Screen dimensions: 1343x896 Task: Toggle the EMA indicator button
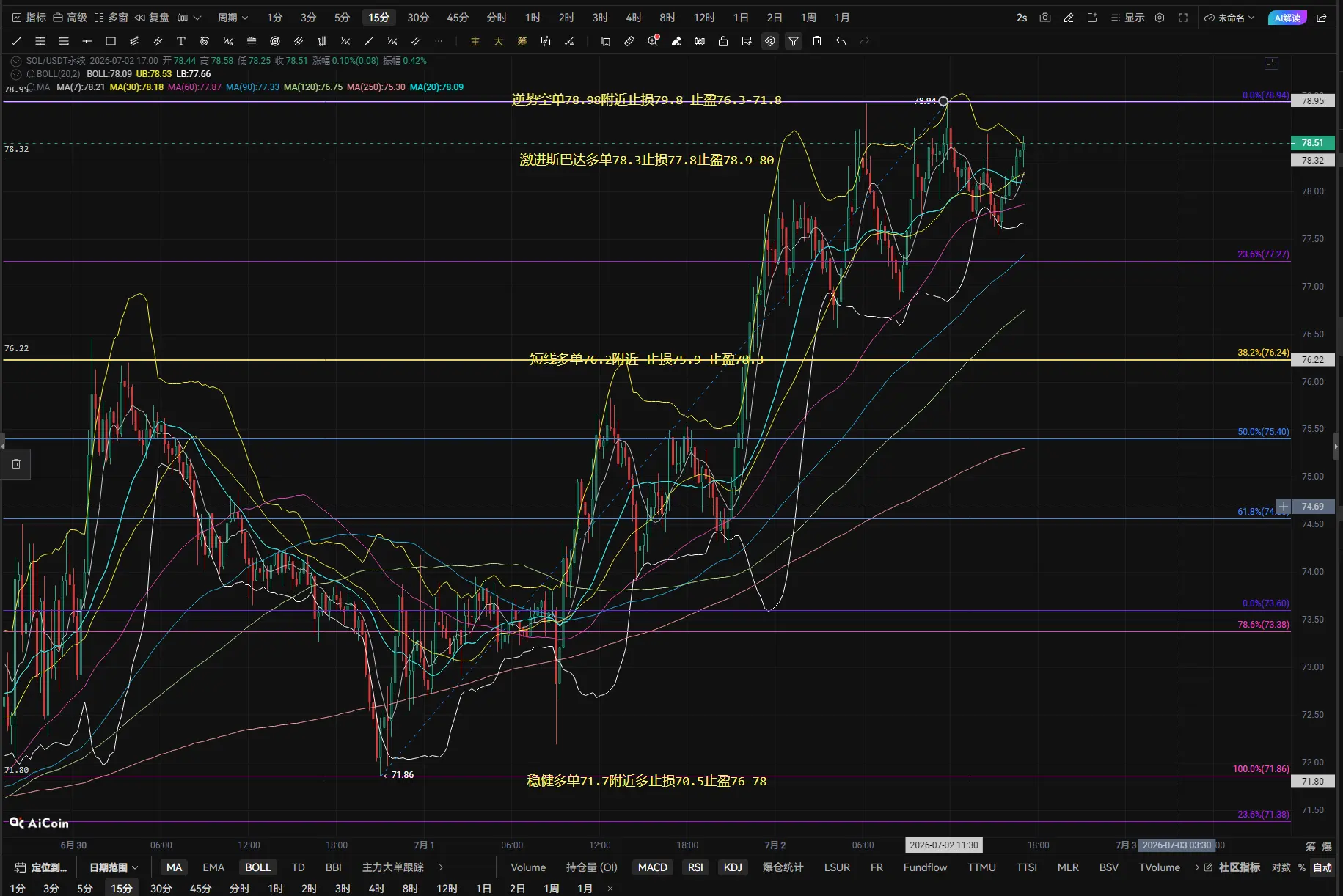[213, 867]
